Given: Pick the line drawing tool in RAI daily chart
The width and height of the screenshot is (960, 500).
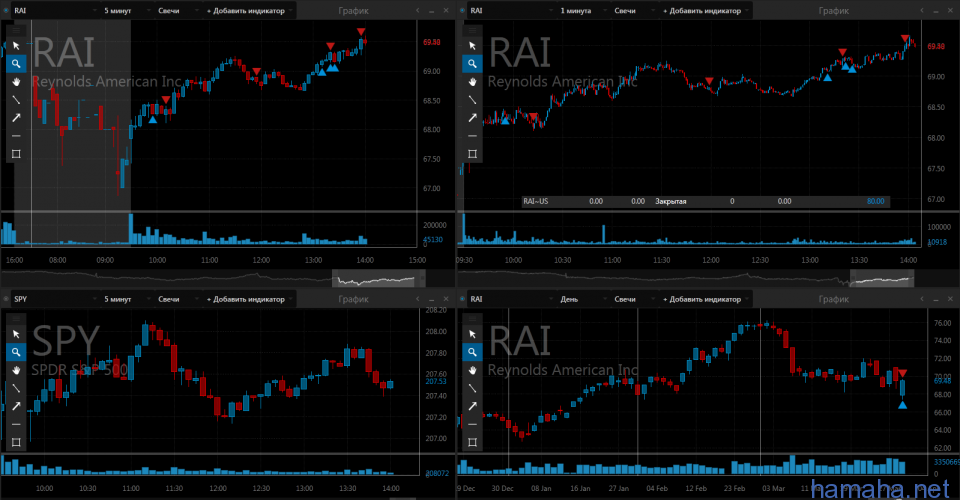Looking at the screenshot, I should (x=473, y=387).
